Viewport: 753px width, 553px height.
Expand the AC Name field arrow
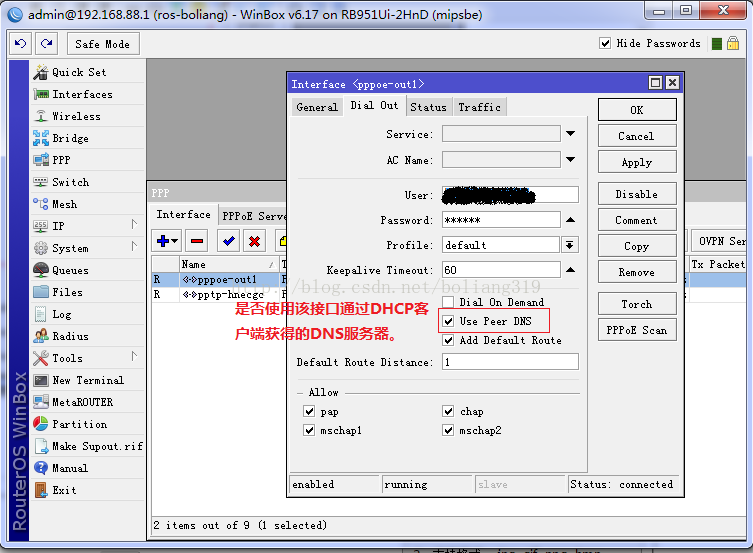(570, 159)
